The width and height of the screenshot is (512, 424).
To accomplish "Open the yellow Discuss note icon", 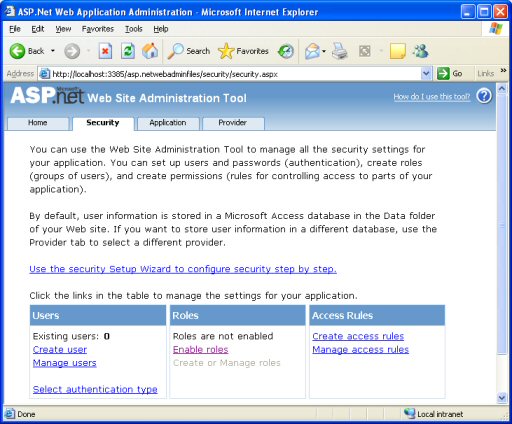I will tap(397, 51).
